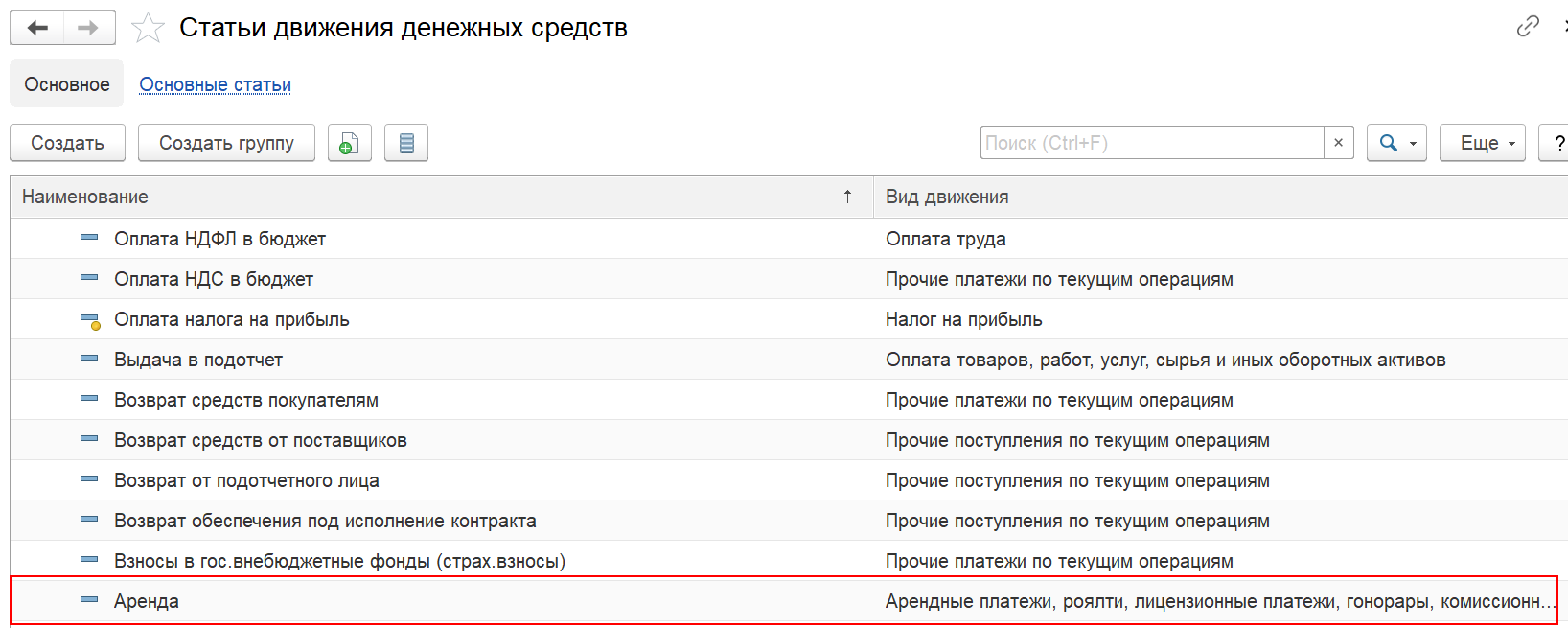Go forward with the right arrow button

89,28
